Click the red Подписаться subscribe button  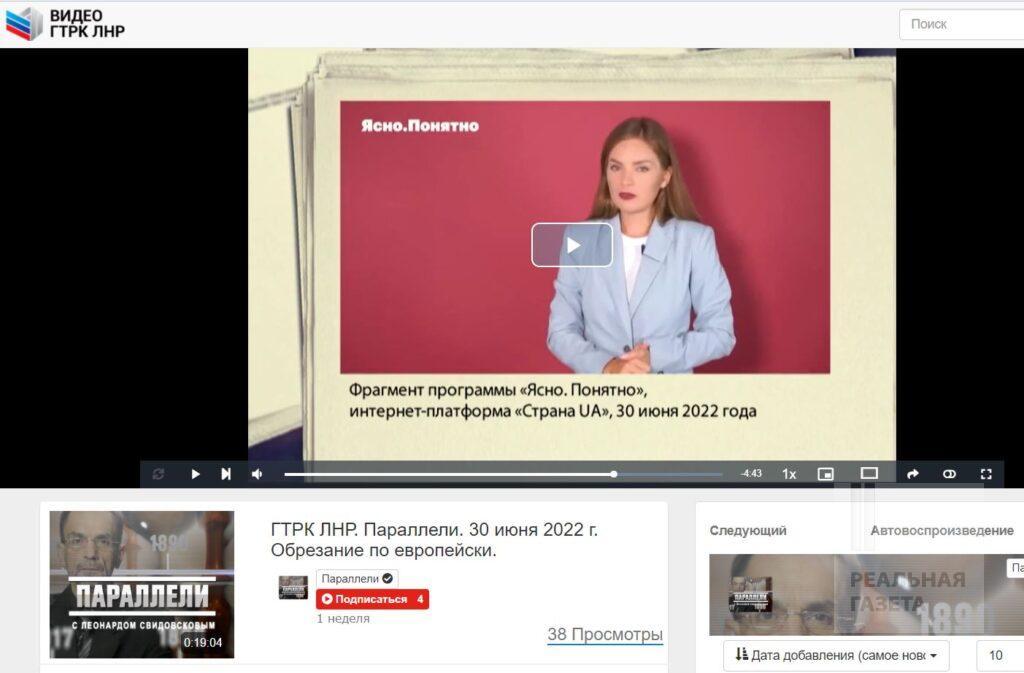pos(372,599)
